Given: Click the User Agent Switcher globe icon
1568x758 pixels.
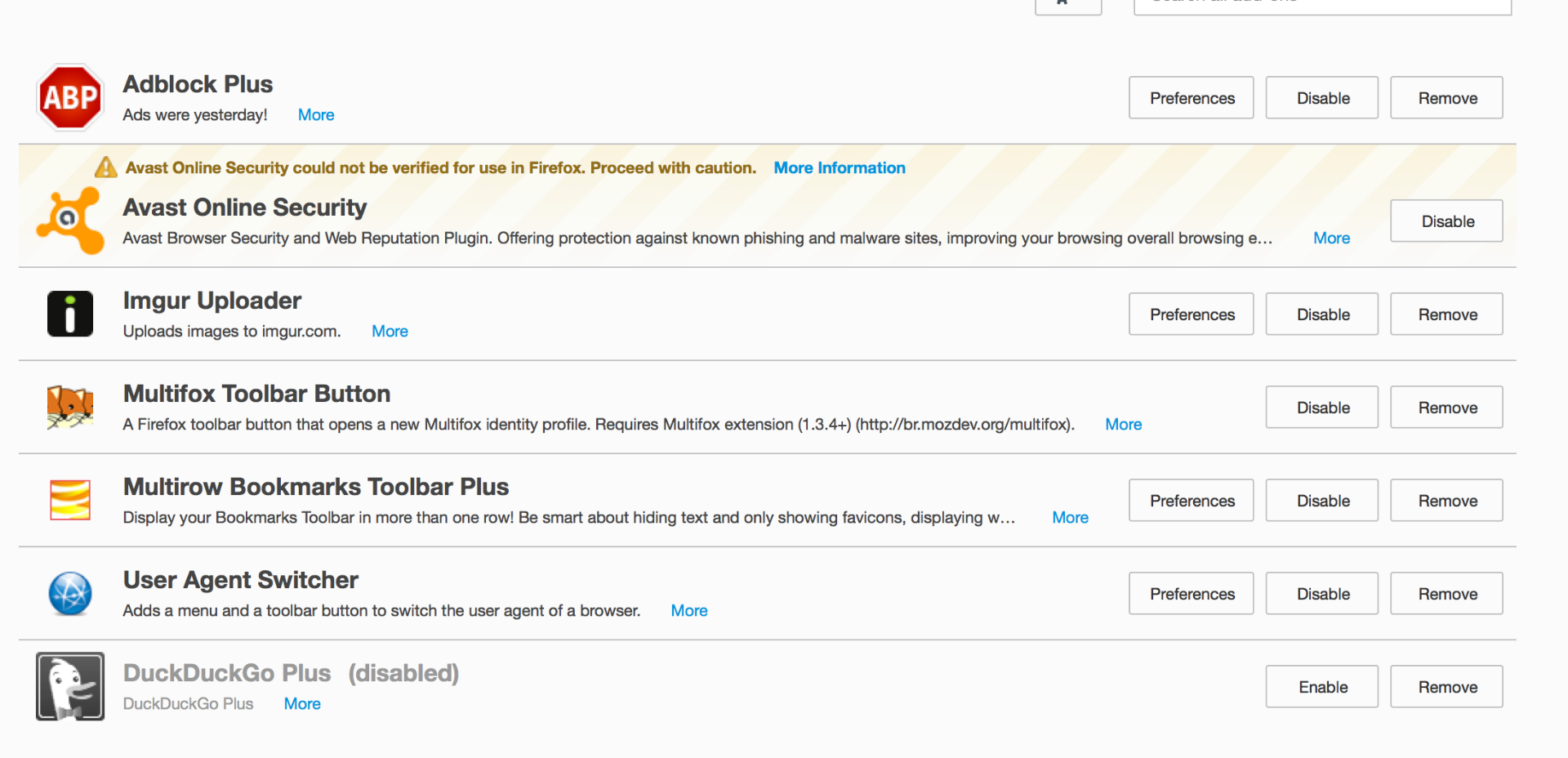Looking at the screenshot, I should pyautogui.click(x=70, y=594).
